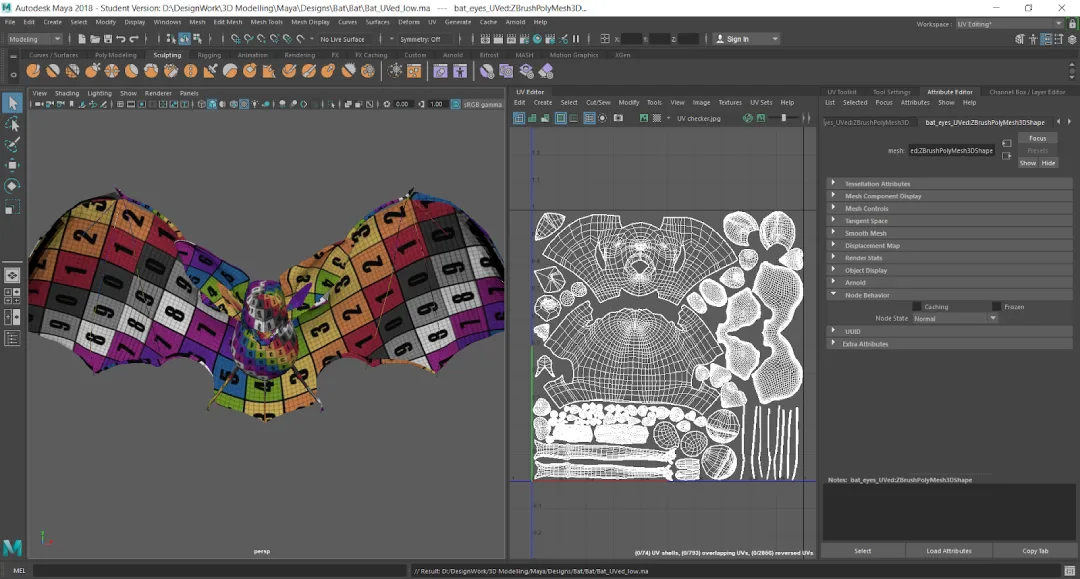
Task: Expand the Extra Attributes section
Action: tap(950, 344)
